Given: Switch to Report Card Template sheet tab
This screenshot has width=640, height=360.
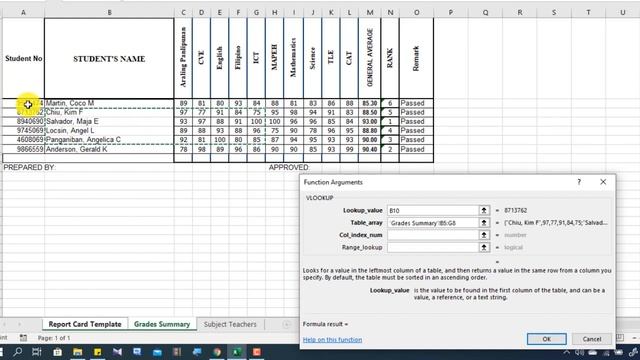Looking at the screenshot, I should click(x=85, y=324).
